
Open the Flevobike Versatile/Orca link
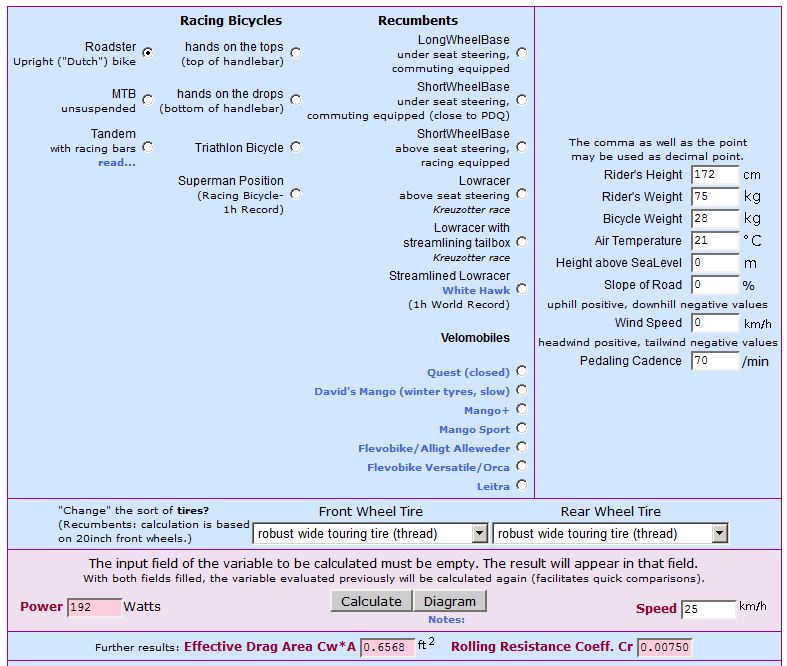(x=438, y=468)
